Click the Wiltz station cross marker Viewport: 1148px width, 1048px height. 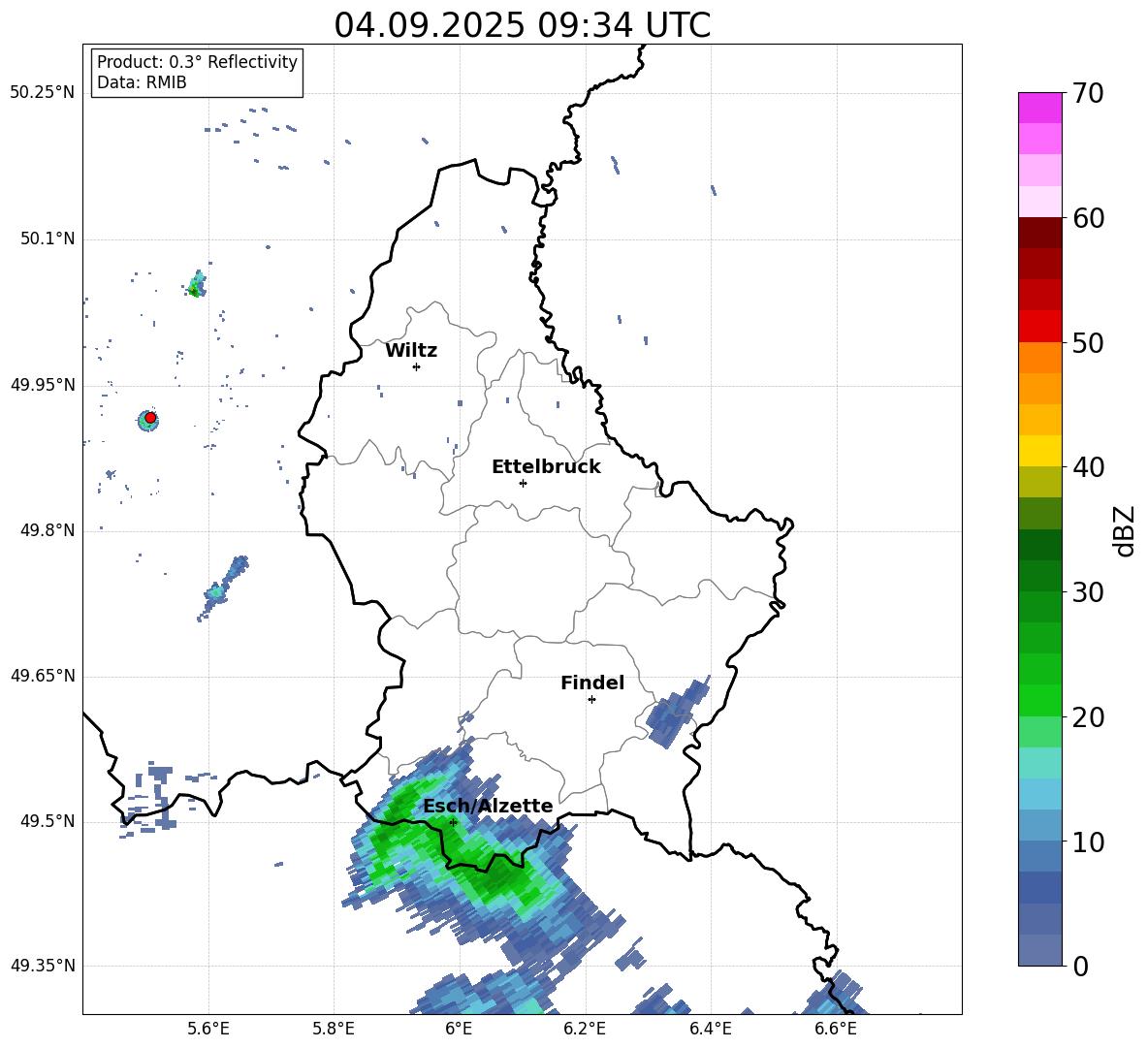[416, 366]
